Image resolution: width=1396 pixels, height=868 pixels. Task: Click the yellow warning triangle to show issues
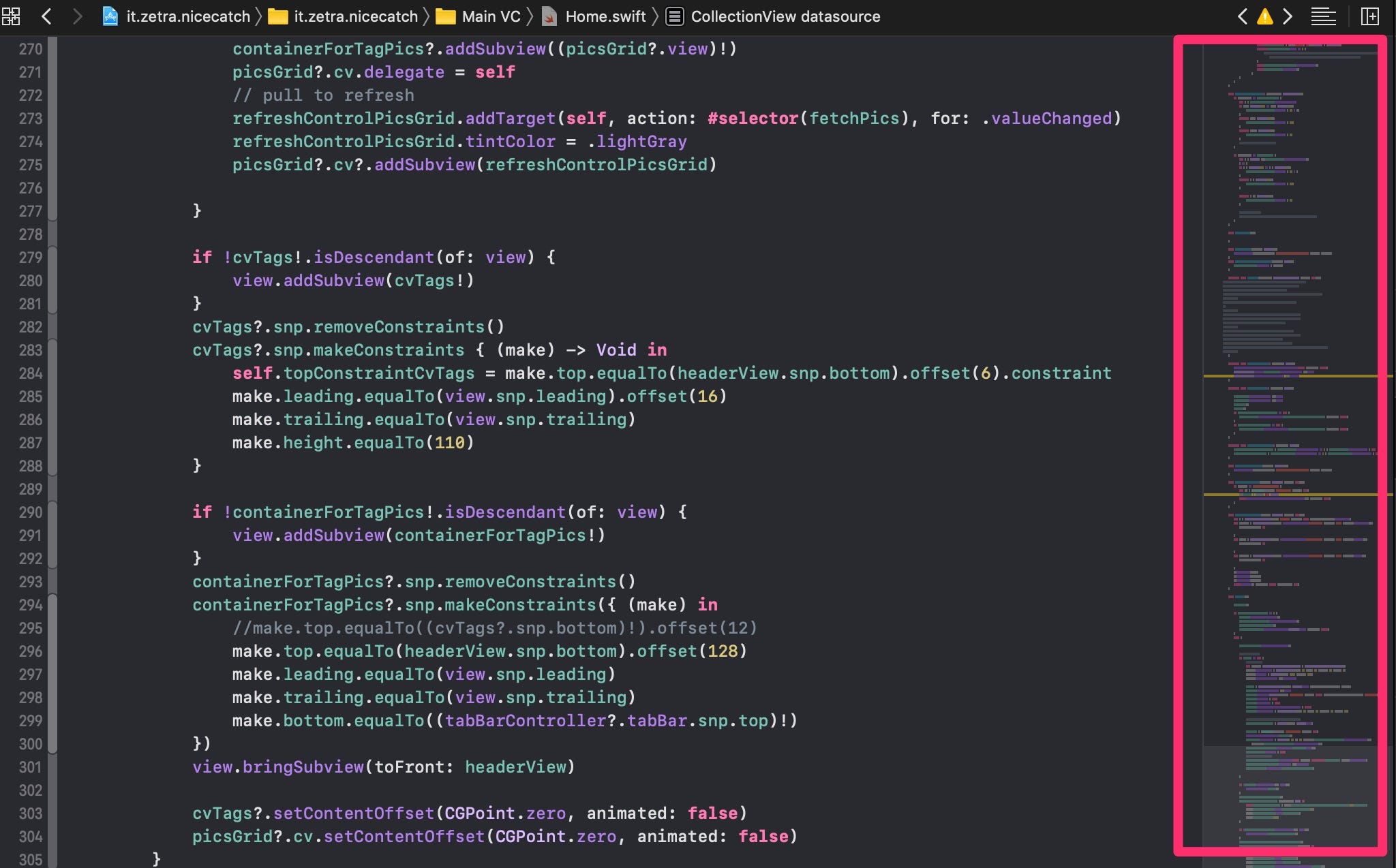tap(1264, 16)
